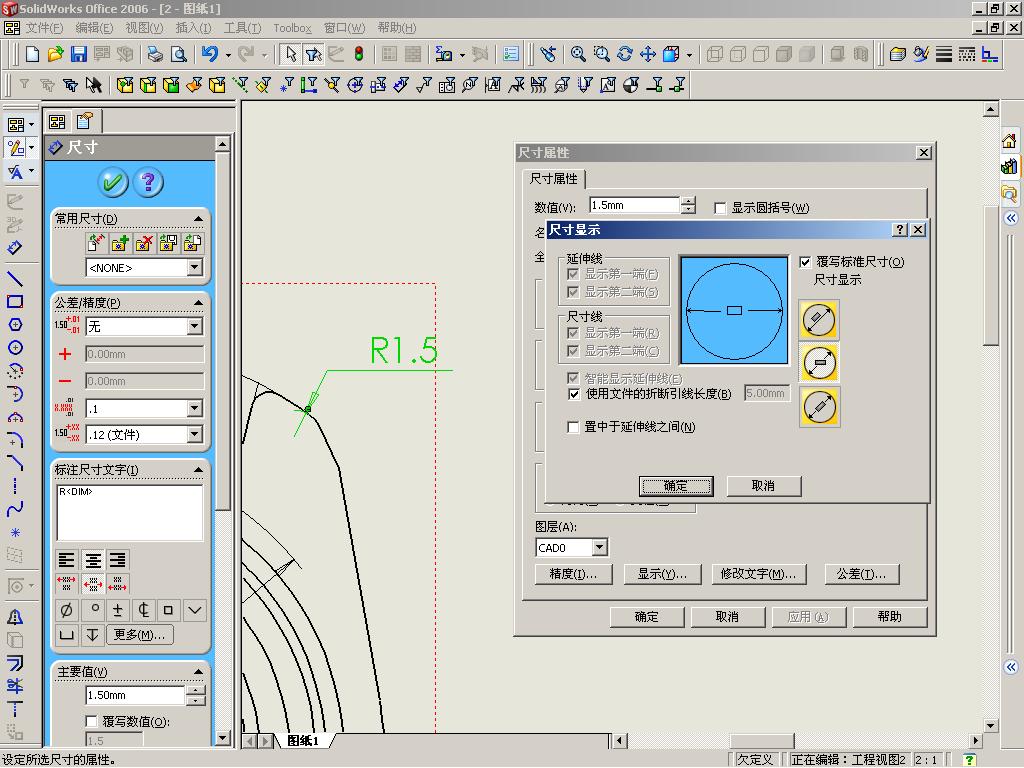
Task: Click the purple Help question mark icon
Action: 148,182
